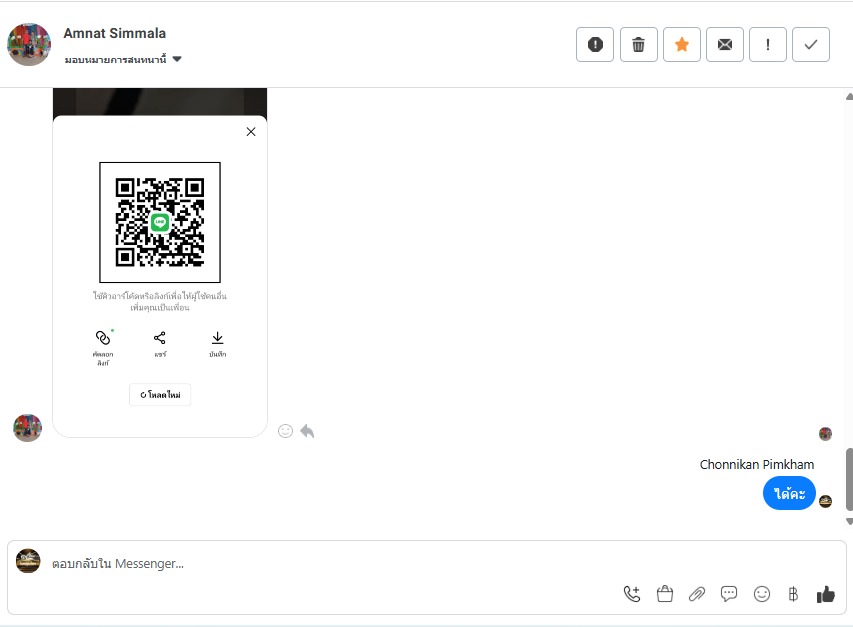
Task: Open the LINE QR code image message
Action: (160, 262)
